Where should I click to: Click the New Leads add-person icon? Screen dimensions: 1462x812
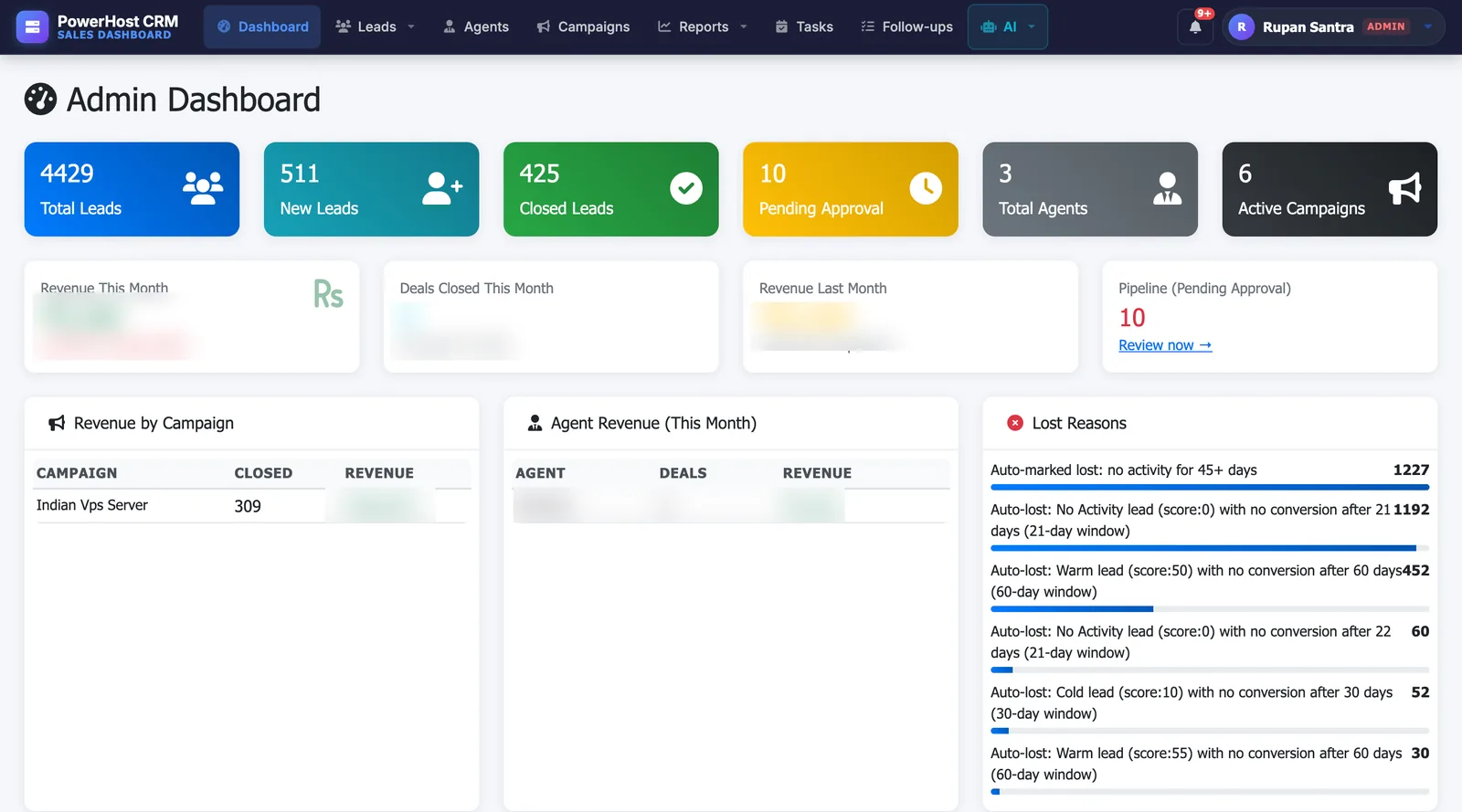point(442,188)
